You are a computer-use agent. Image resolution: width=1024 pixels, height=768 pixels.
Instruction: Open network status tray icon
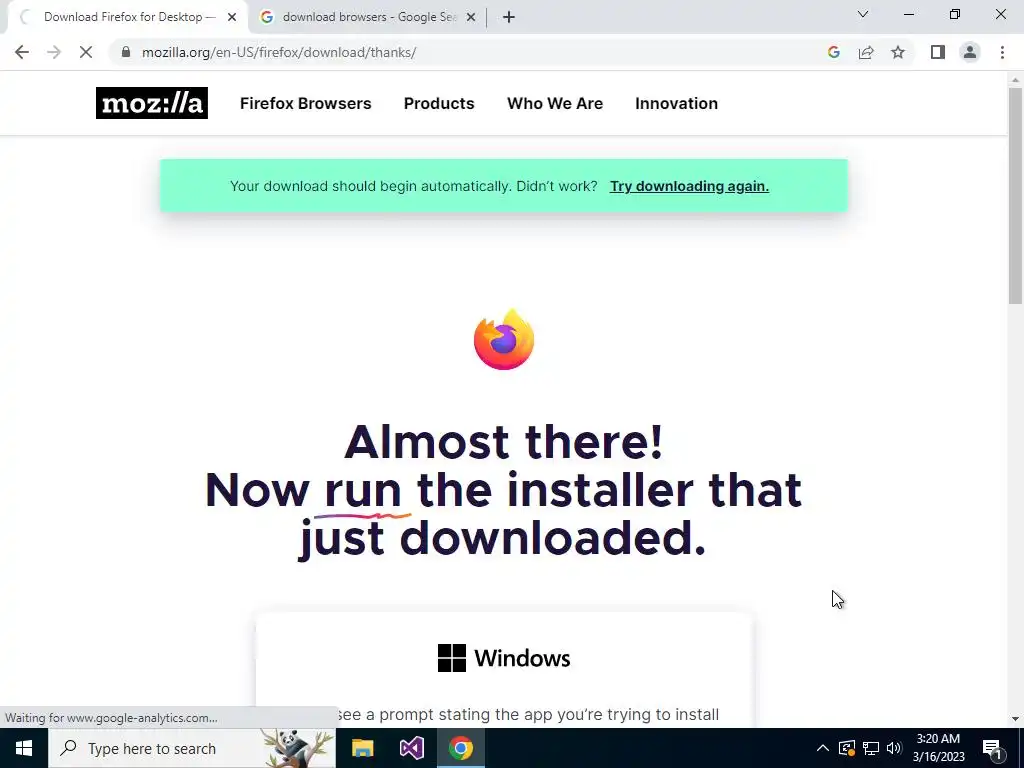pos(871,748)
